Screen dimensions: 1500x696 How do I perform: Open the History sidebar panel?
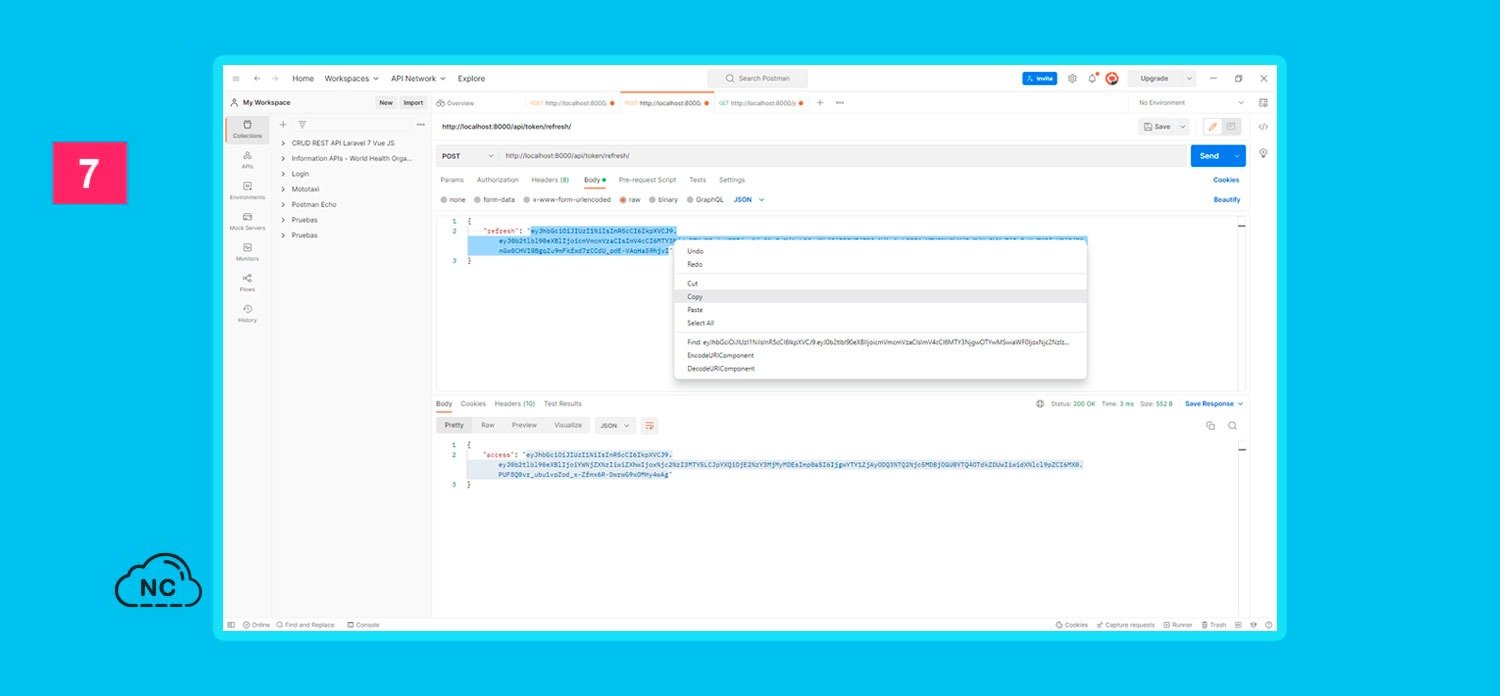[247, 314]
